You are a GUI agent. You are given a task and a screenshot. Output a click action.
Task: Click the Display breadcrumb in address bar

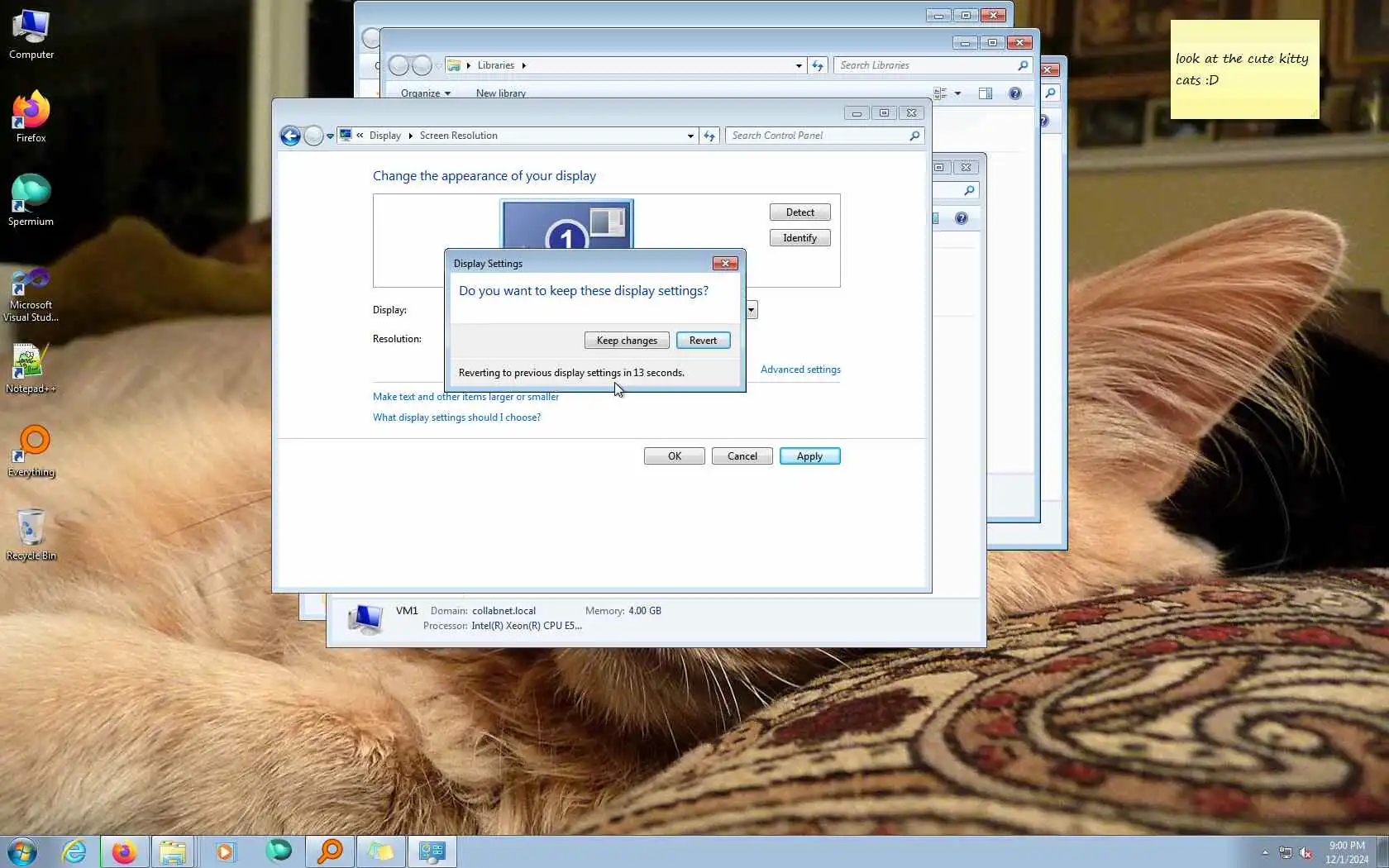(x=384, y=136)
